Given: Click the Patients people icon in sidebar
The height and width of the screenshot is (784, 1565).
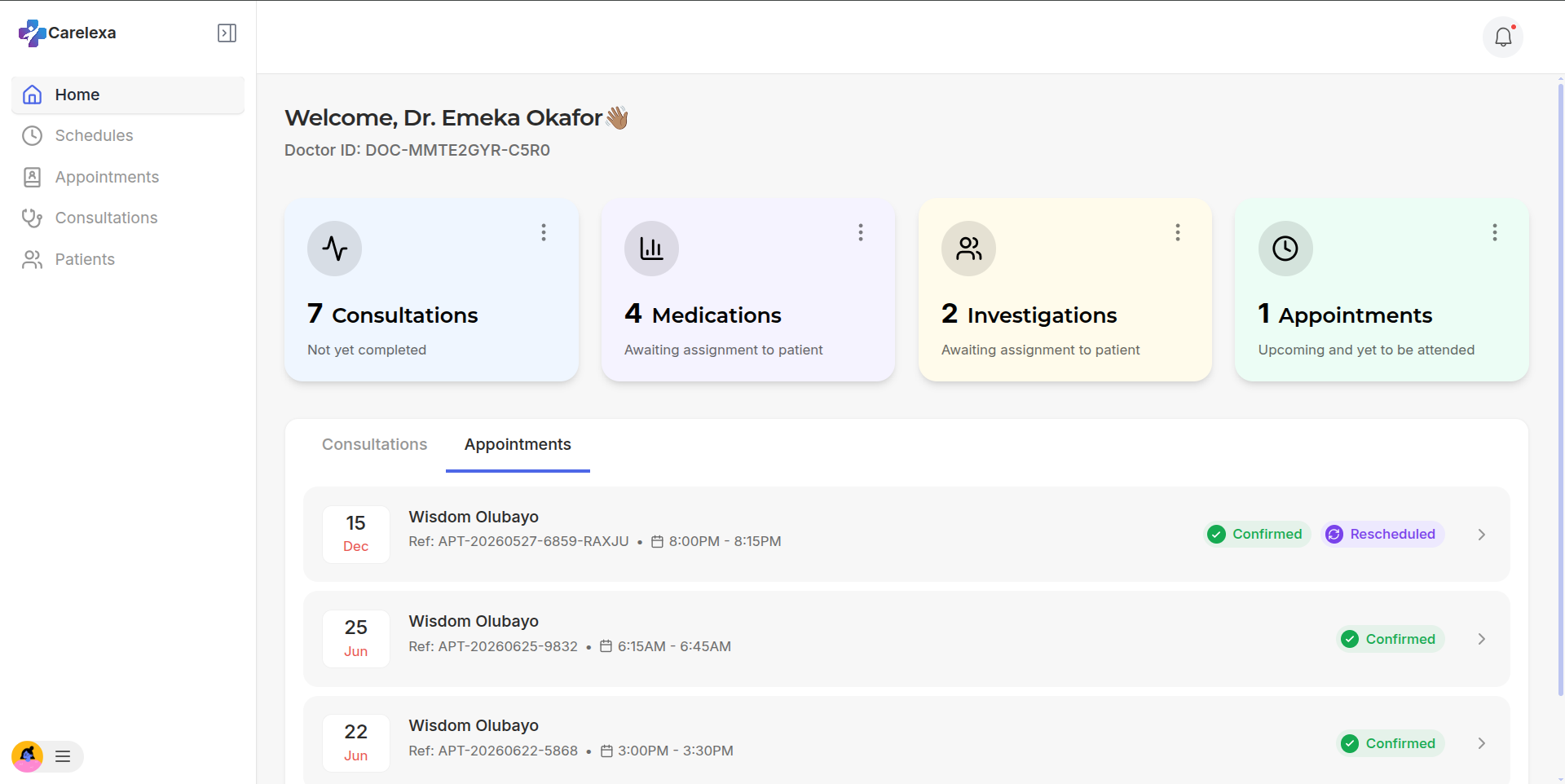Looking at the screenshot, I should (33, 259).
